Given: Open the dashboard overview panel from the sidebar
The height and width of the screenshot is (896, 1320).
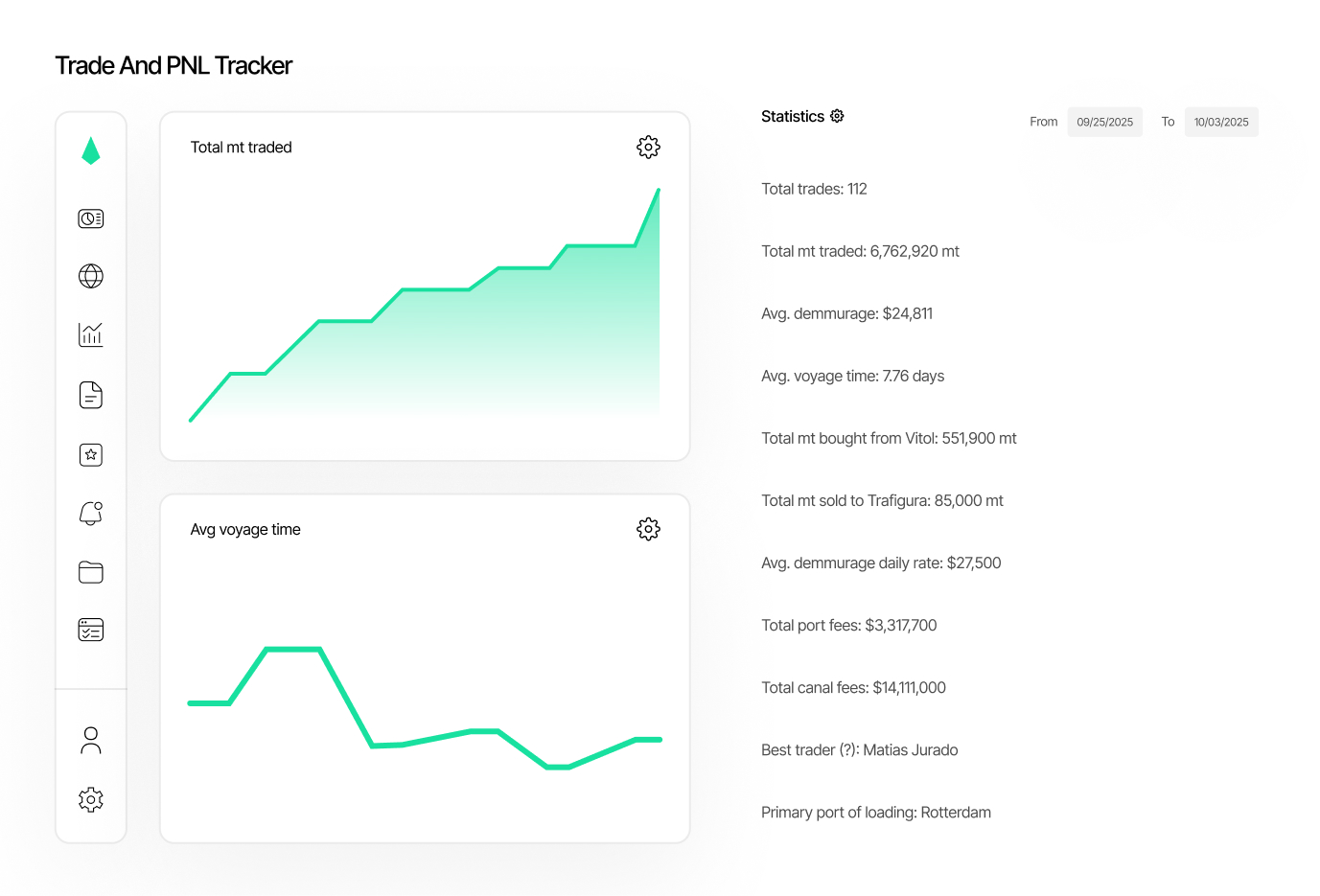Looking at the screenshot, I should click(x=90, y=218).
